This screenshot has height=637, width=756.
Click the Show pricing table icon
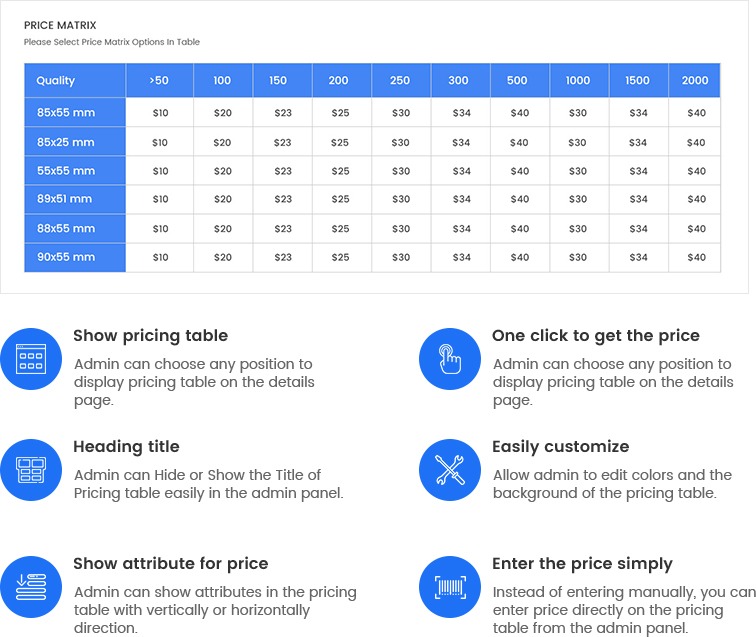[x=31, y=359]
